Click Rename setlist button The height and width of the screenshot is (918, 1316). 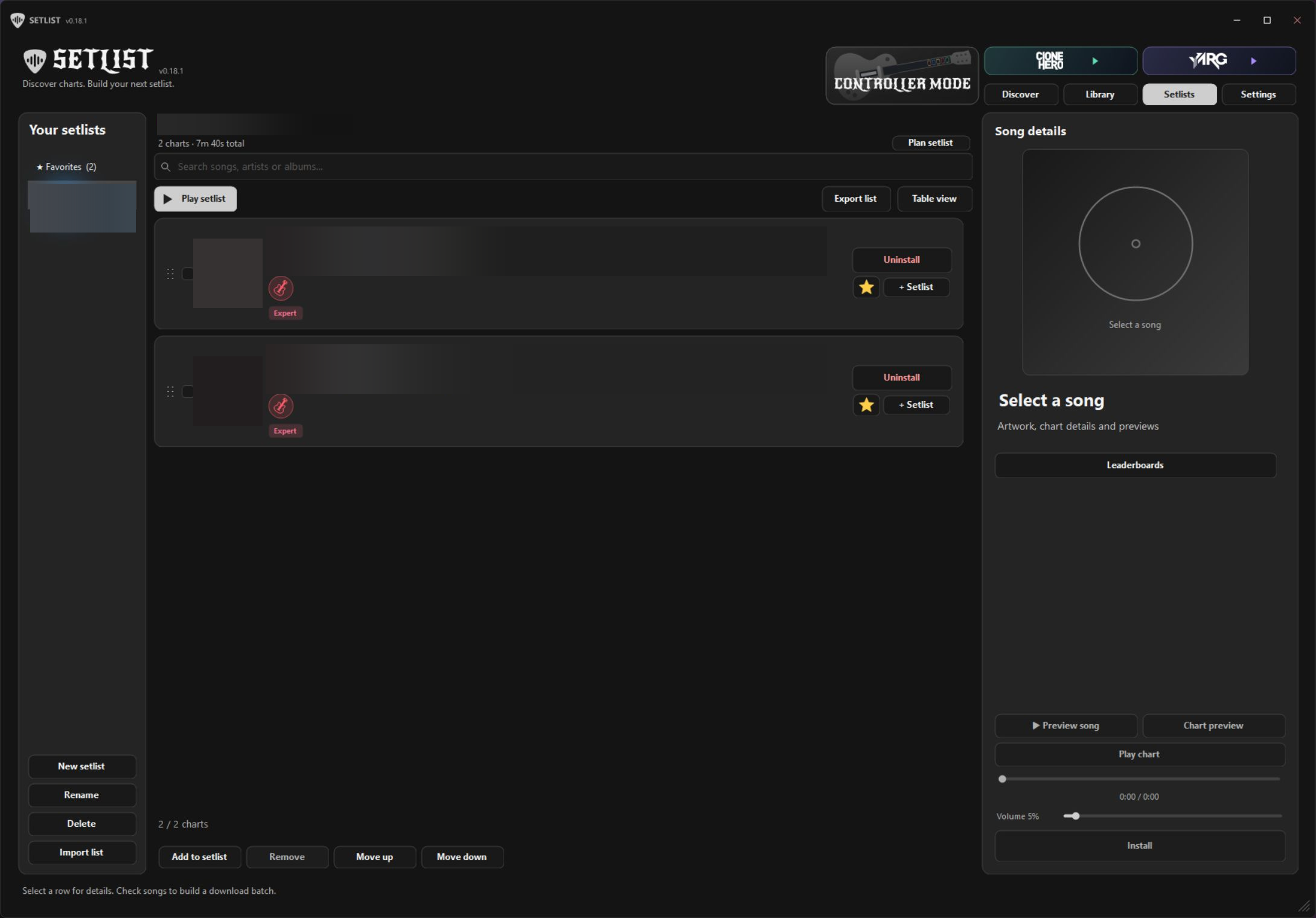pyautogui.click(x=81, y=795)
